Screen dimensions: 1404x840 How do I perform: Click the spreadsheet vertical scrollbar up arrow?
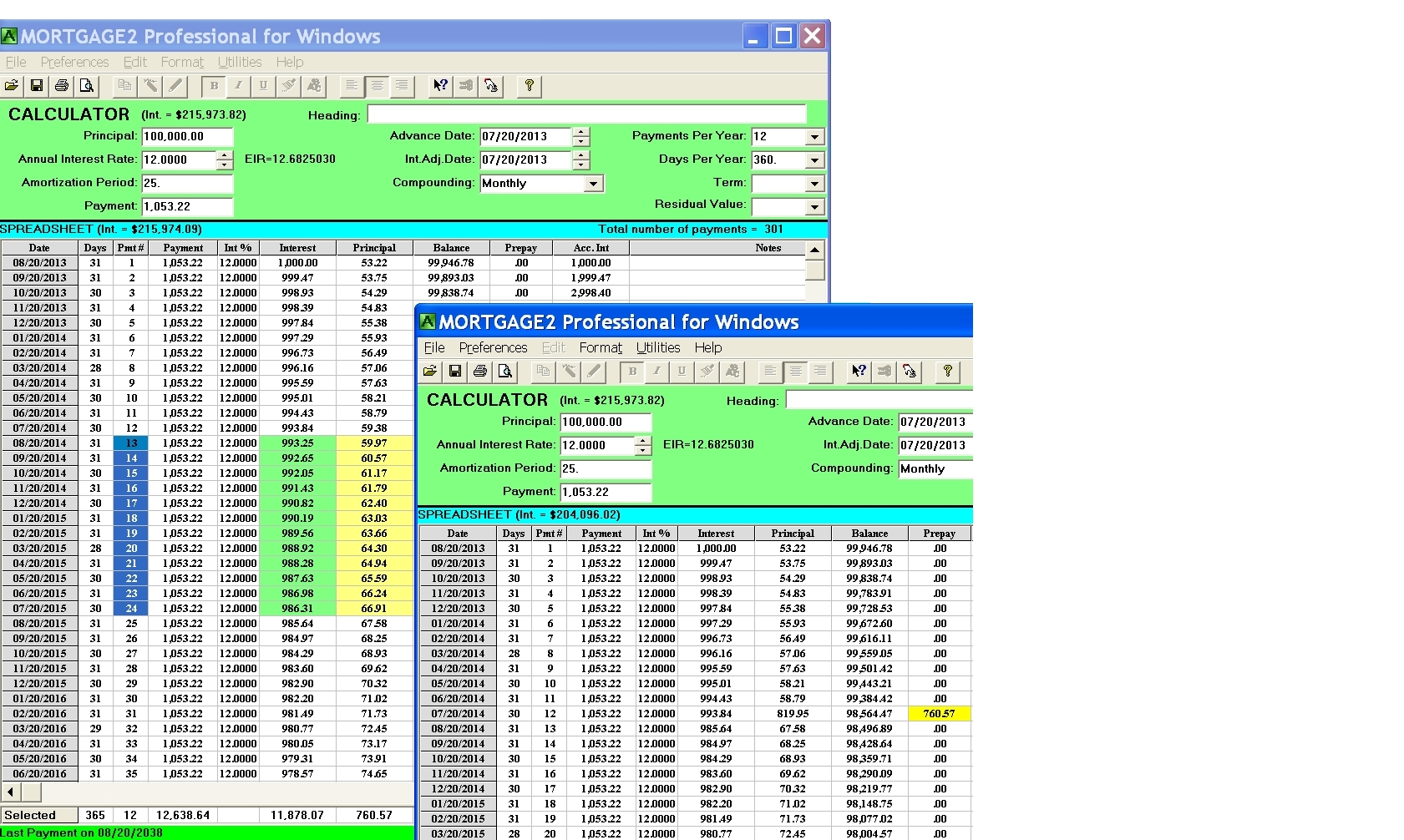[814, 250]
